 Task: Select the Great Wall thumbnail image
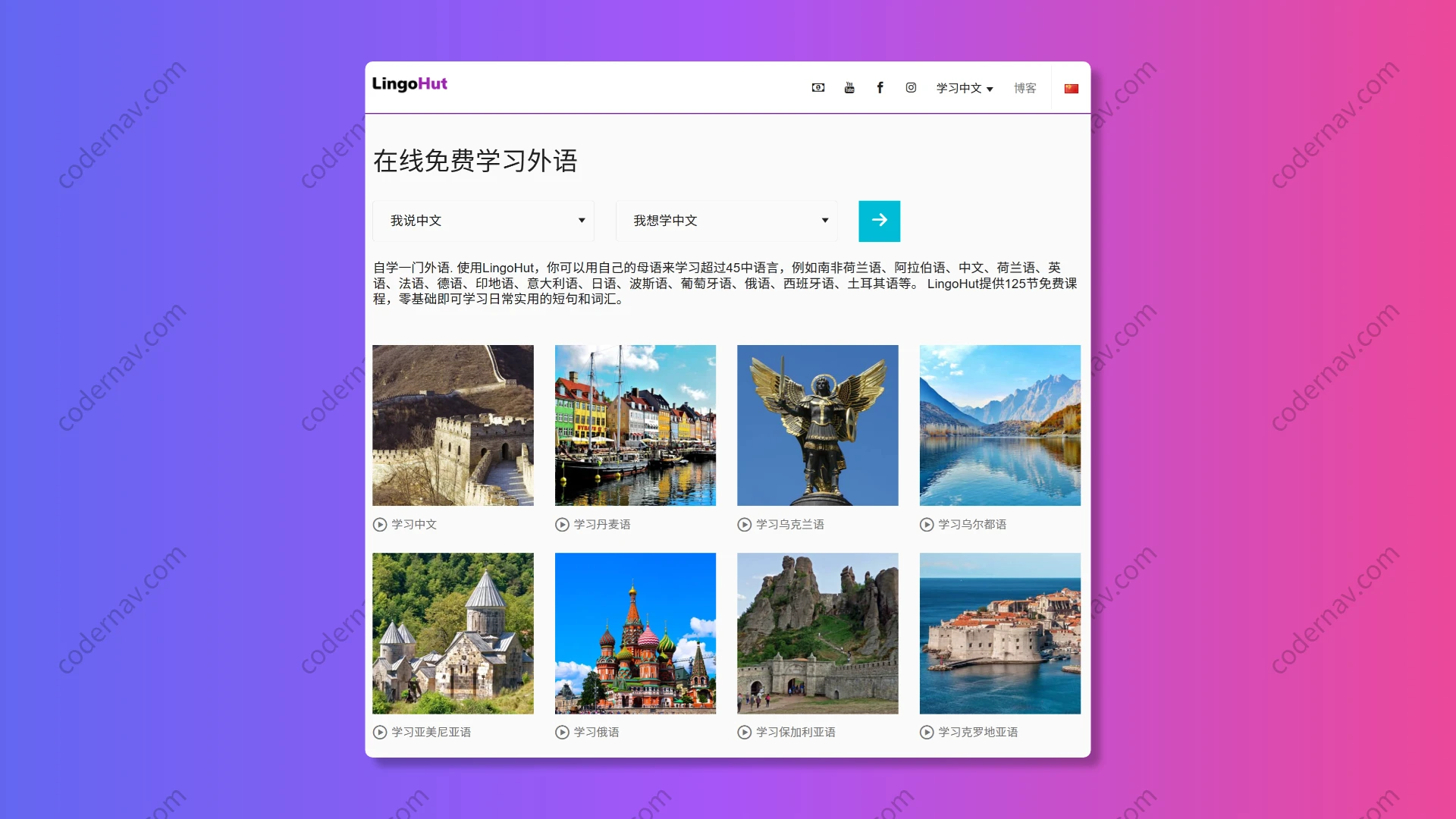pyautogui.click(x=453, y=425)
